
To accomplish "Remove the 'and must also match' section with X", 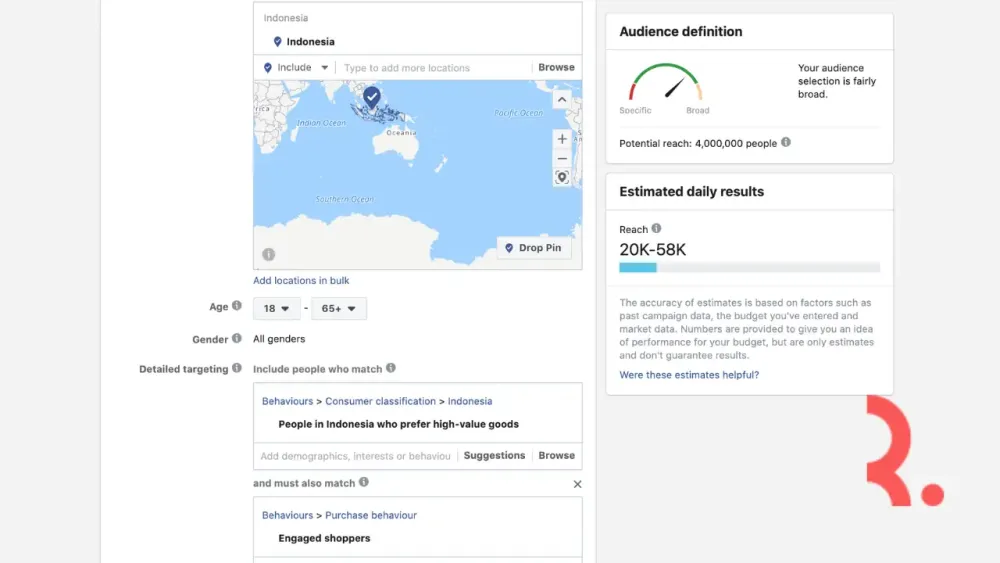I will click(x=577, y=484).
